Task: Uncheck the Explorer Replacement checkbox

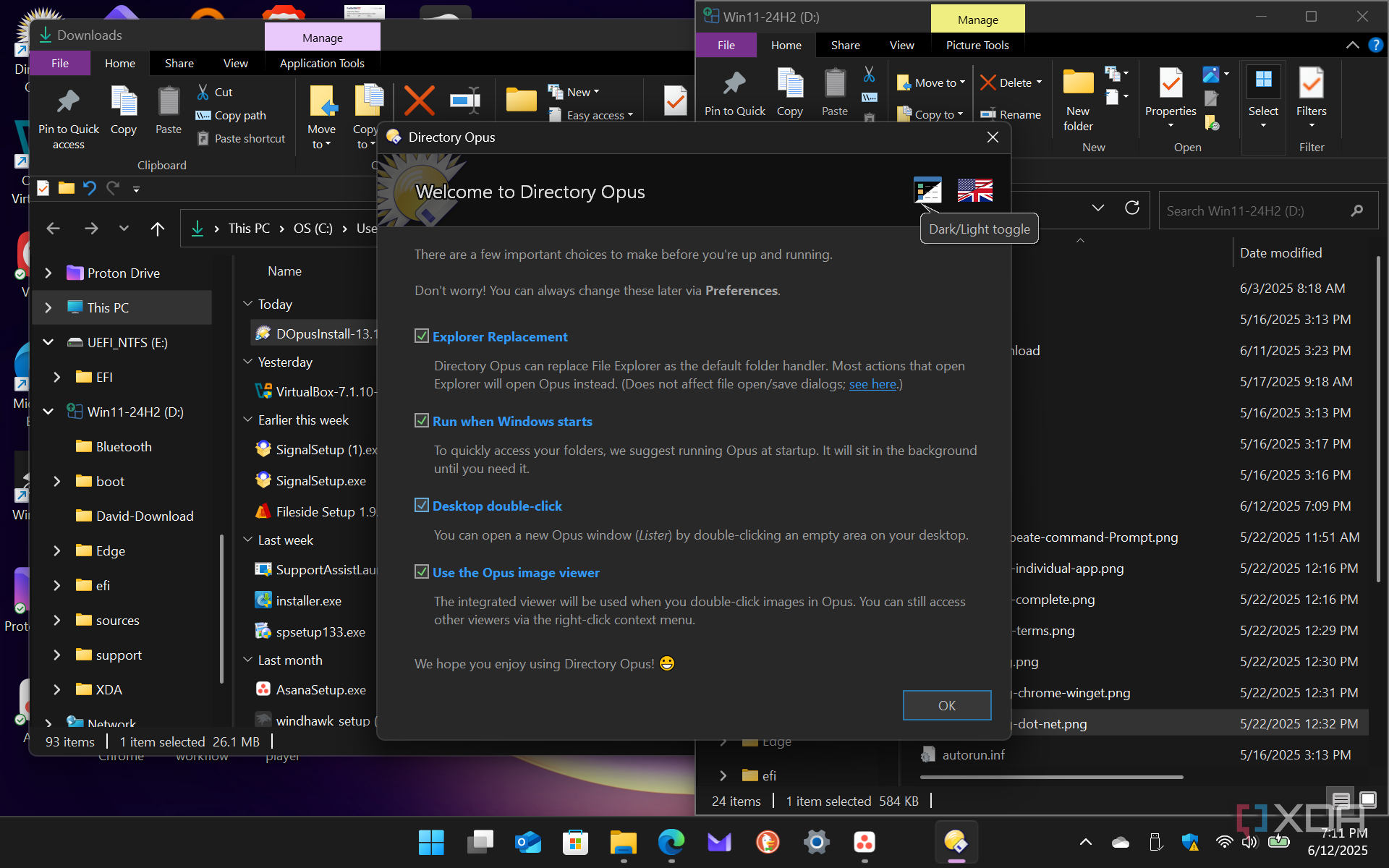Action: 422,336
